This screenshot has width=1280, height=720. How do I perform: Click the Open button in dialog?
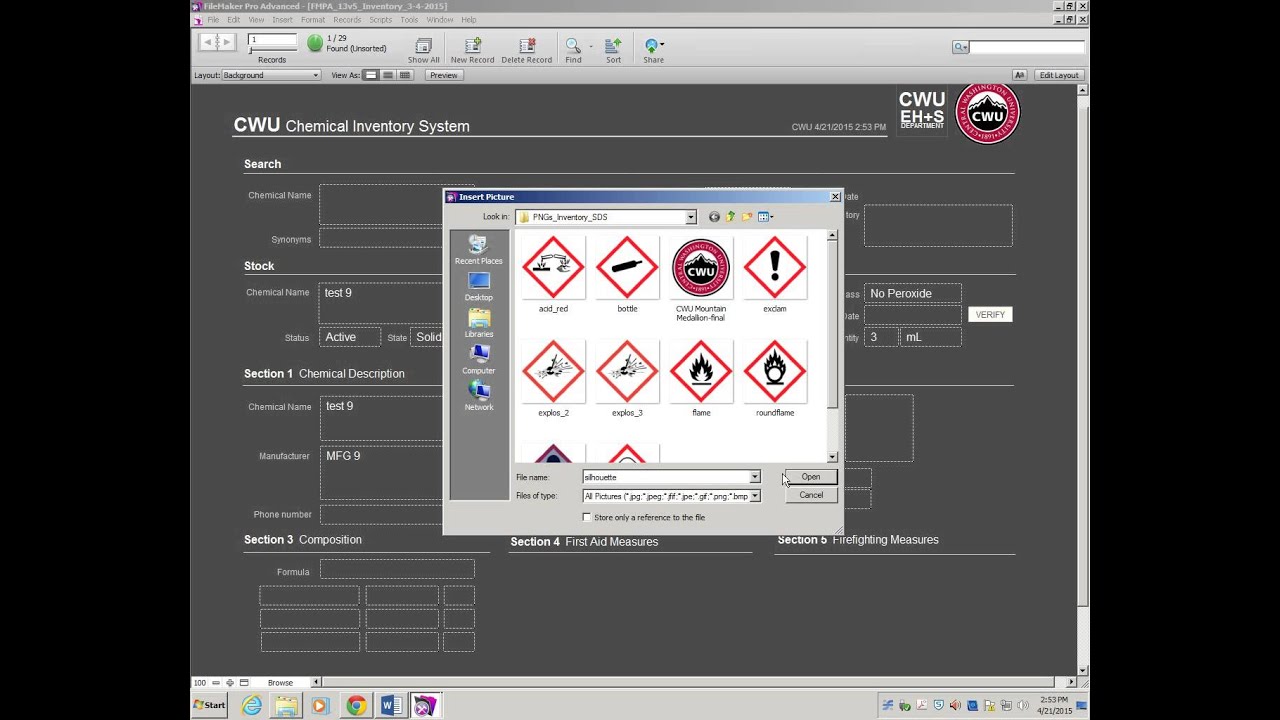tap(811, 477)
